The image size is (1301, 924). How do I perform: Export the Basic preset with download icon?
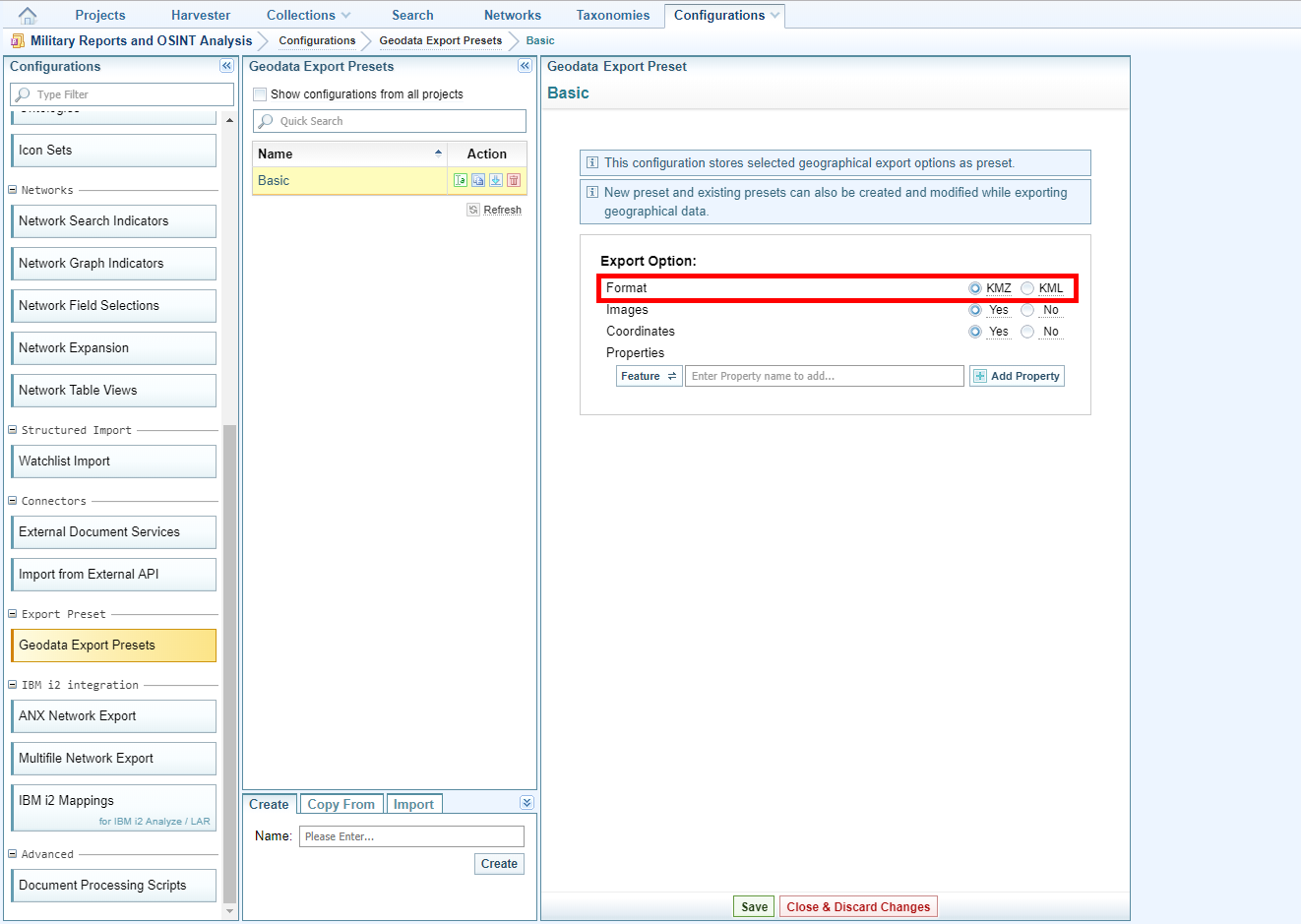(496, 180)
